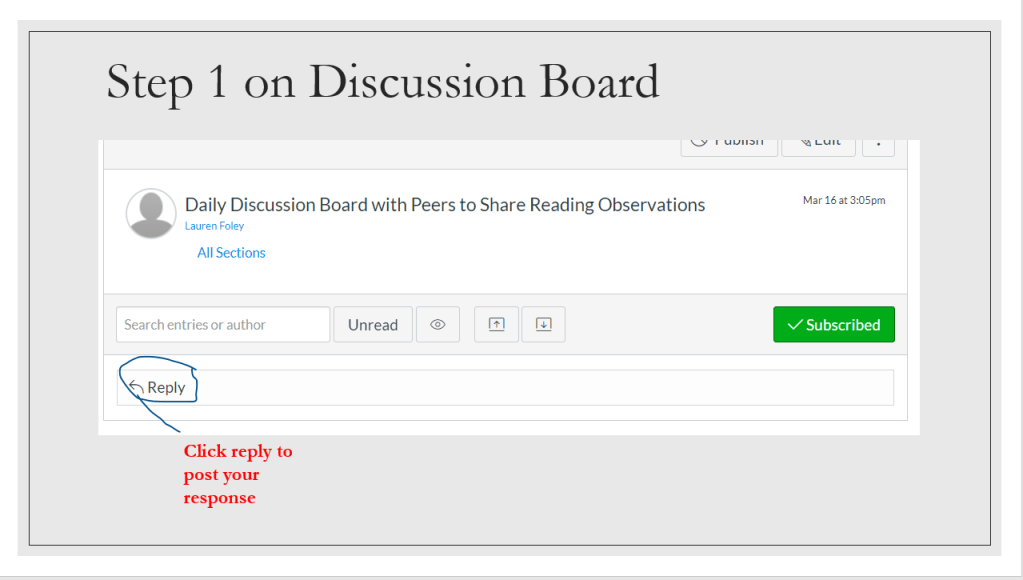Expand all replies with the down-arrow icon
The width and height of the screenshot is (1023, 580).
click(543, 325)
